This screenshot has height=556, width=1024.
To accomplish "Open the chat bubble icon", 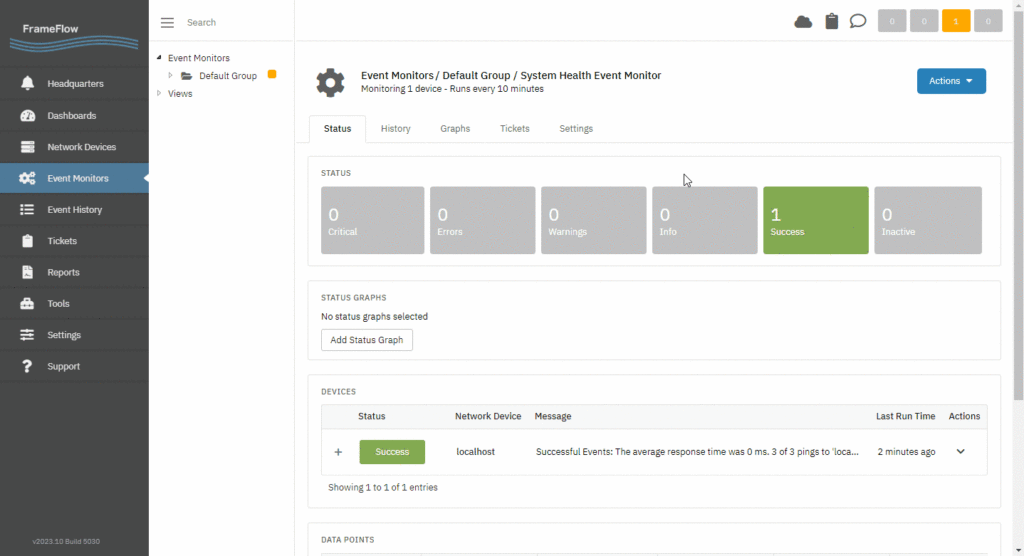I will [857, 22].
